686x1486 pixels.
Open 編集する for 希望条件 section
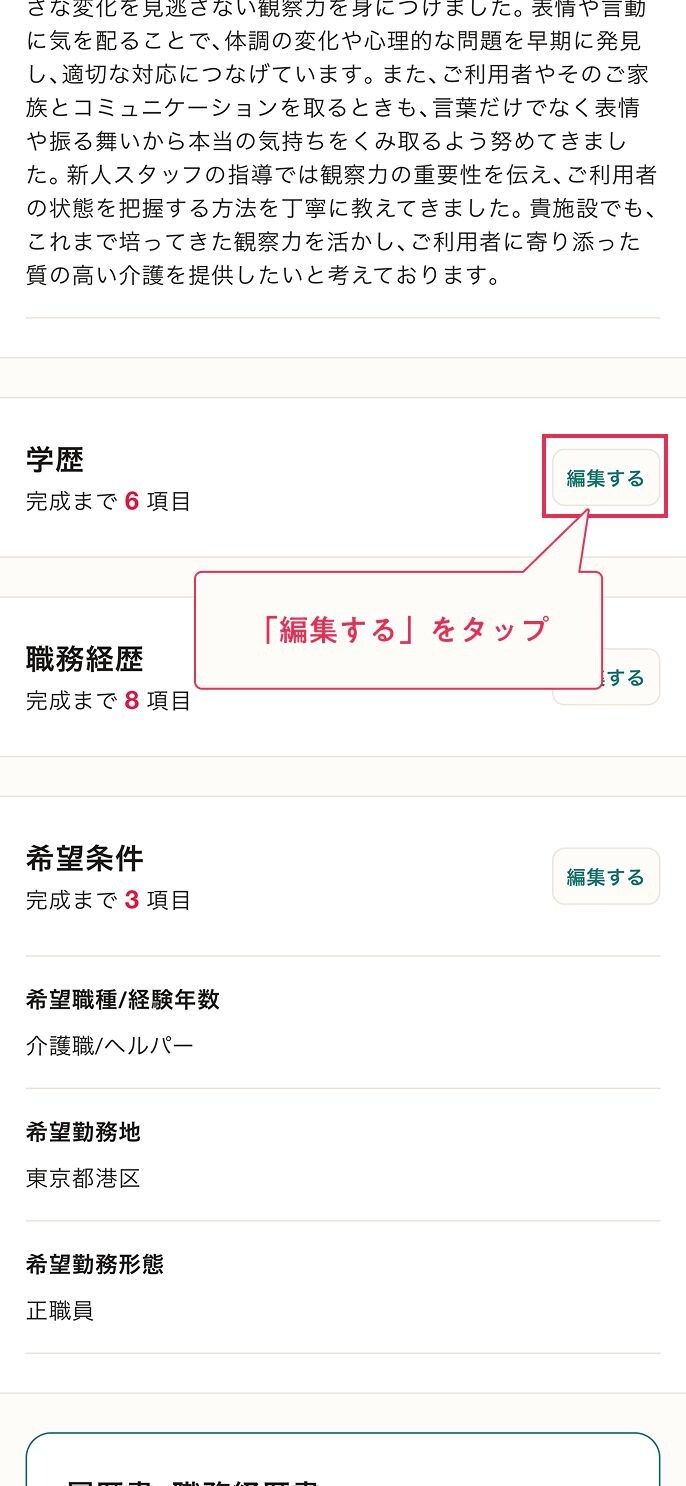[606, 877]
